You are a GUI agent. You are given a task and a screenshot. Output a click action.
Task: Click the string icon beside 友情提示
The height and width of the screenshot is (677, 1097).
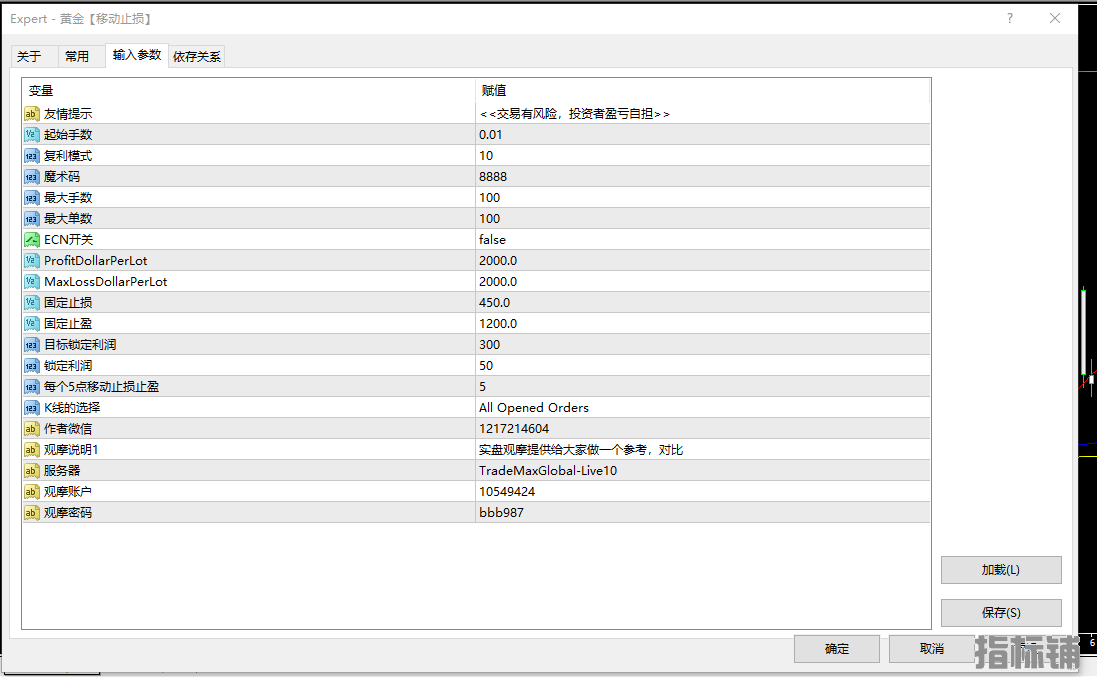point(31,113)
